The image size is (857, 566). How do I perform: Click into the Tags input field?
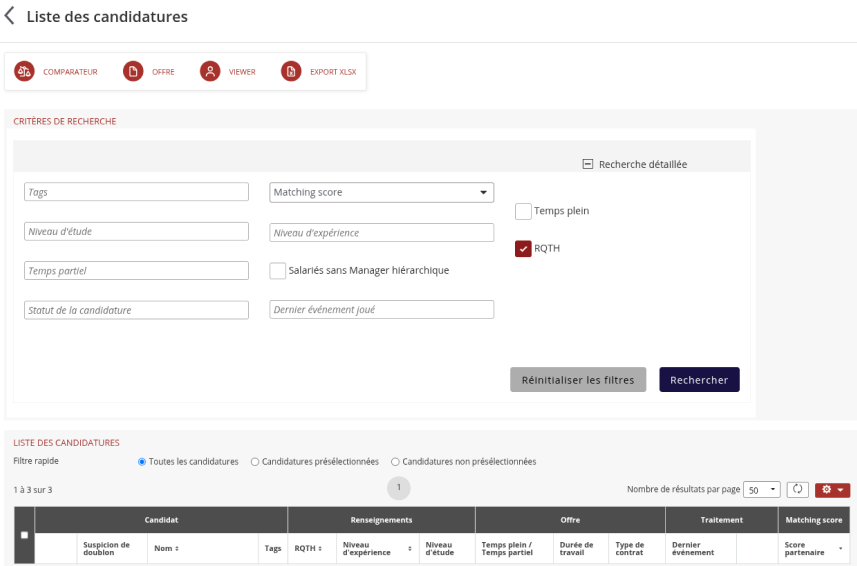coord(136,192)
